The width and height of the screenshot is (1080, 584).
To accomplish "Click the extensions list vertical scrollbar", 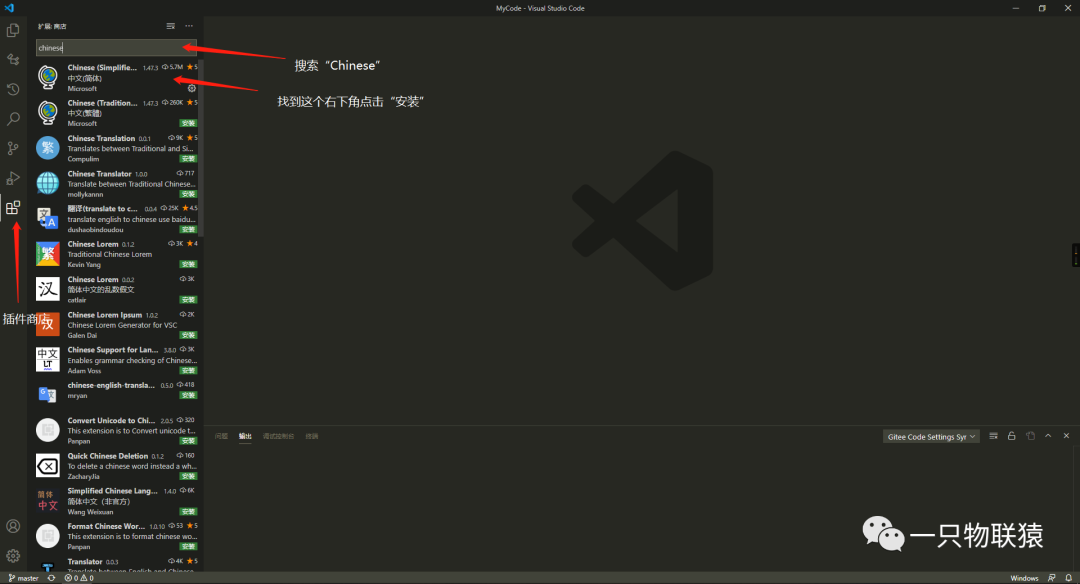I will point(200,148).
